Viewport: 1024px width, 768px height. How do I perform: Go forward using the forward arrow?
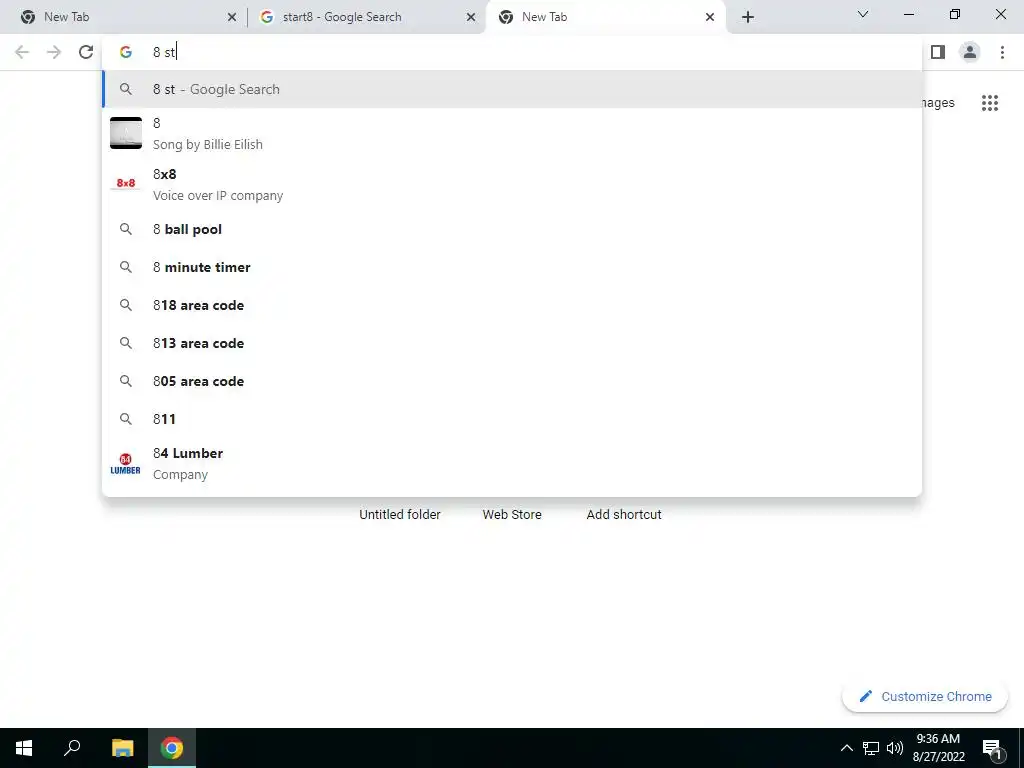click(54, 52)
